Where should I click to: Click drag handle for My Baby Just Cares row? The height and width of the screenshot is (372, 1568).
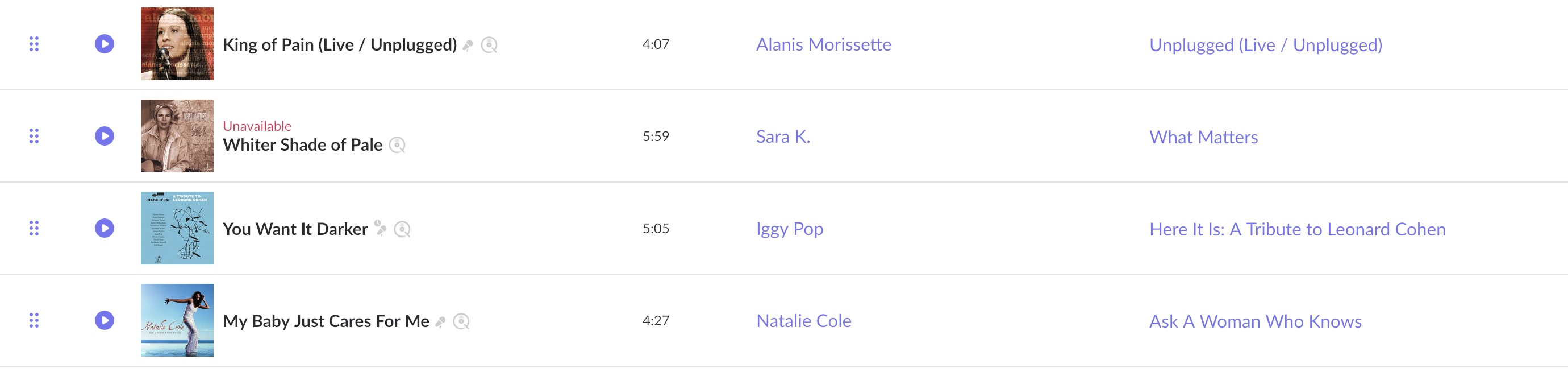click(x=34, y=320)
